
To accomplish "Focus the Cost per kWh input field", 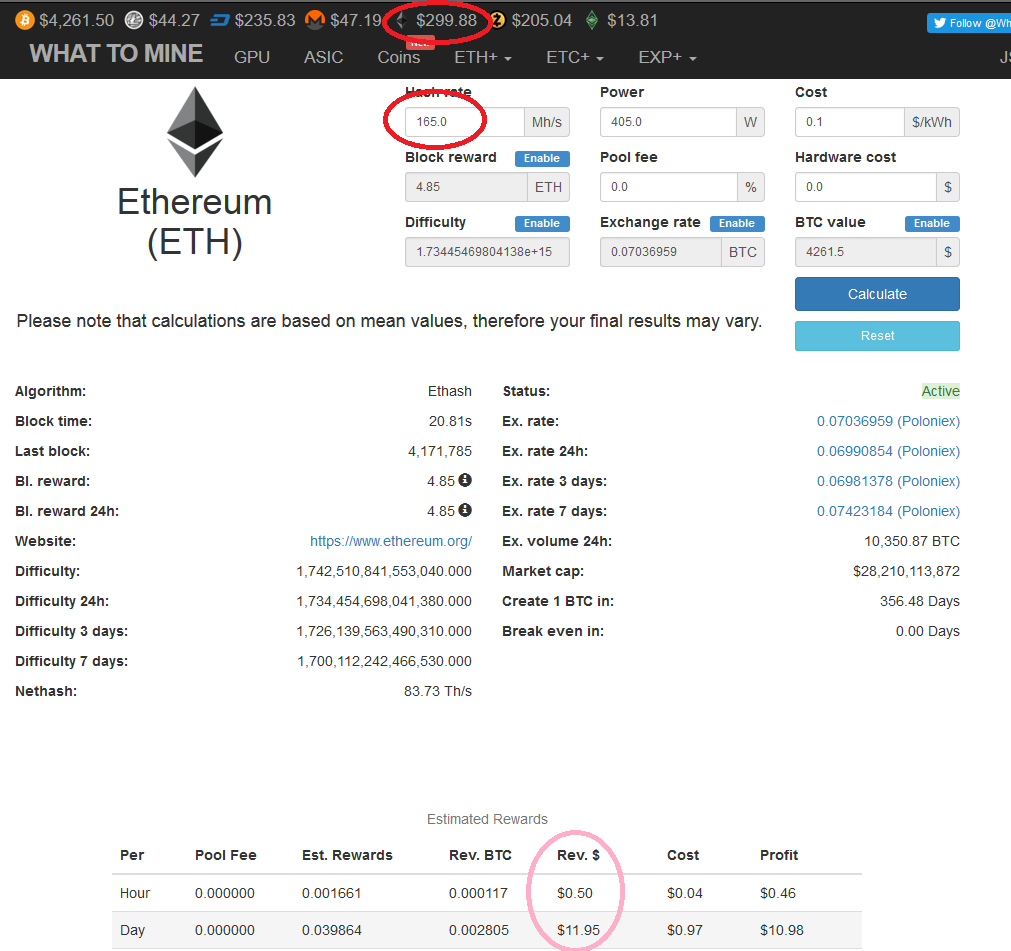I will pos(849,122).
